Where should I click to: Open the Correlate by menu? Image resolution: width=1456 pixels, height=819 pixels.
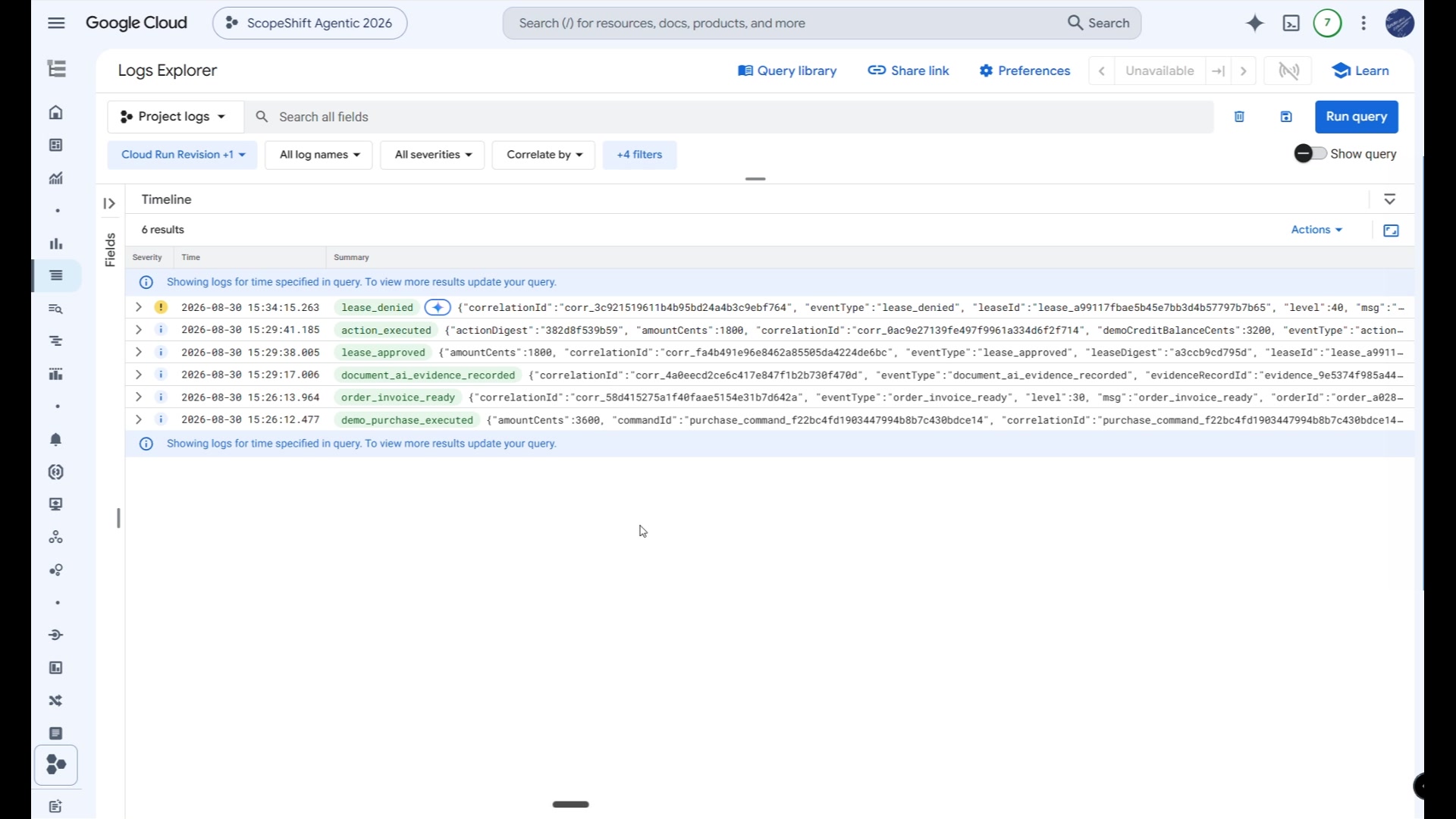click(x=544, y=155)
